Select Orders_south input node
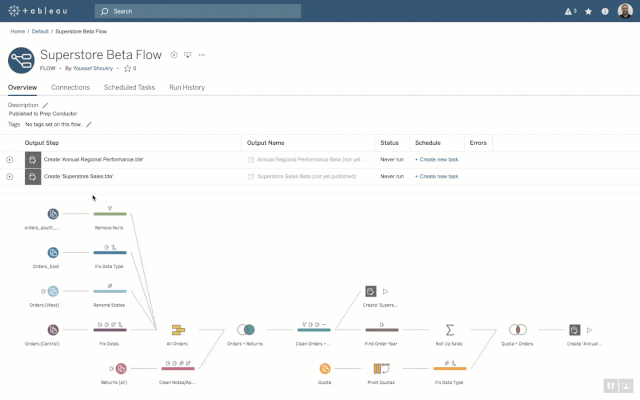This screenshot has width=640, height=400. [53, 214]
